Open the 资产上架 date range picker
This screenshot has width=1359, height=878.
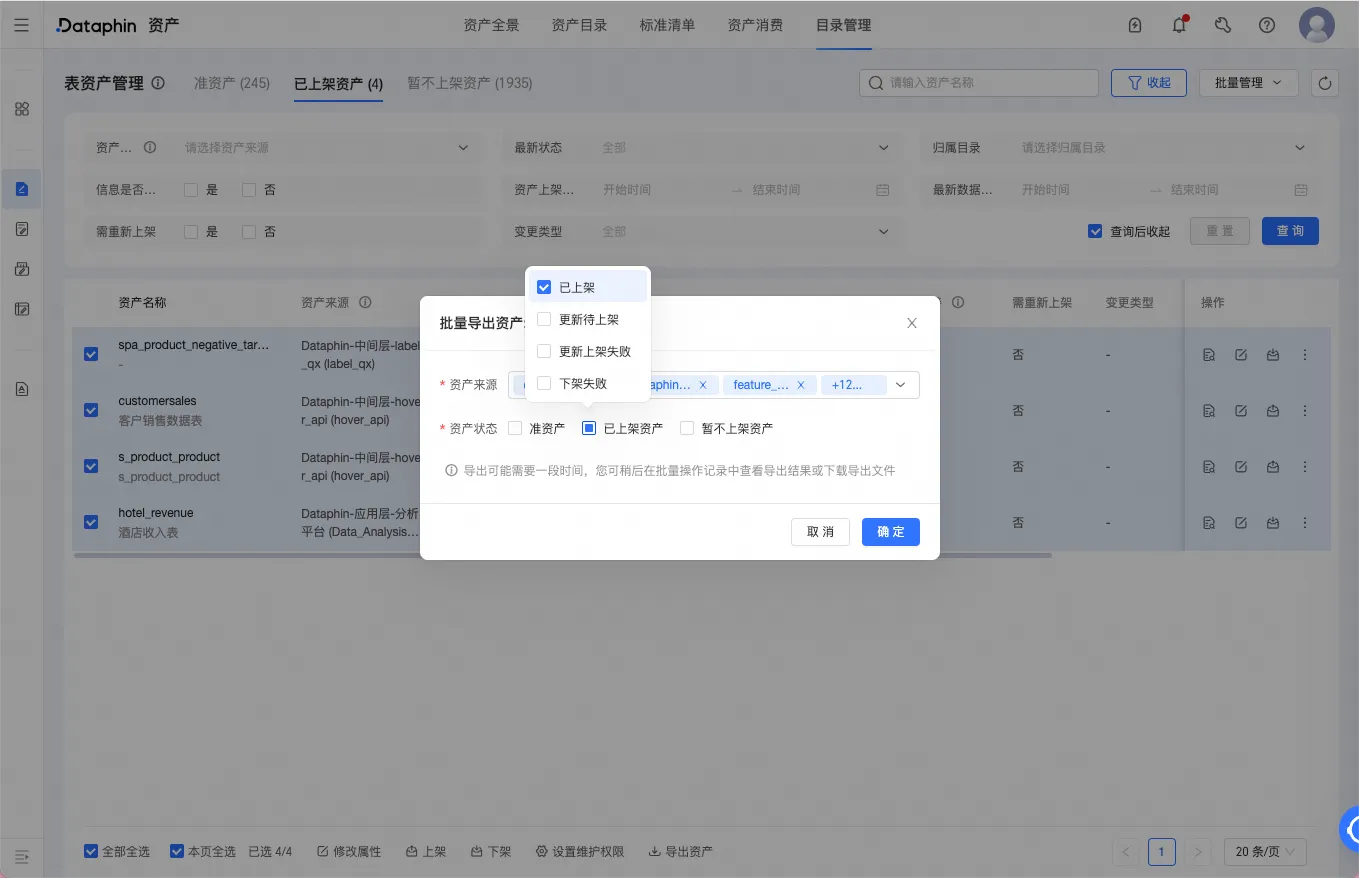point(745,190)
